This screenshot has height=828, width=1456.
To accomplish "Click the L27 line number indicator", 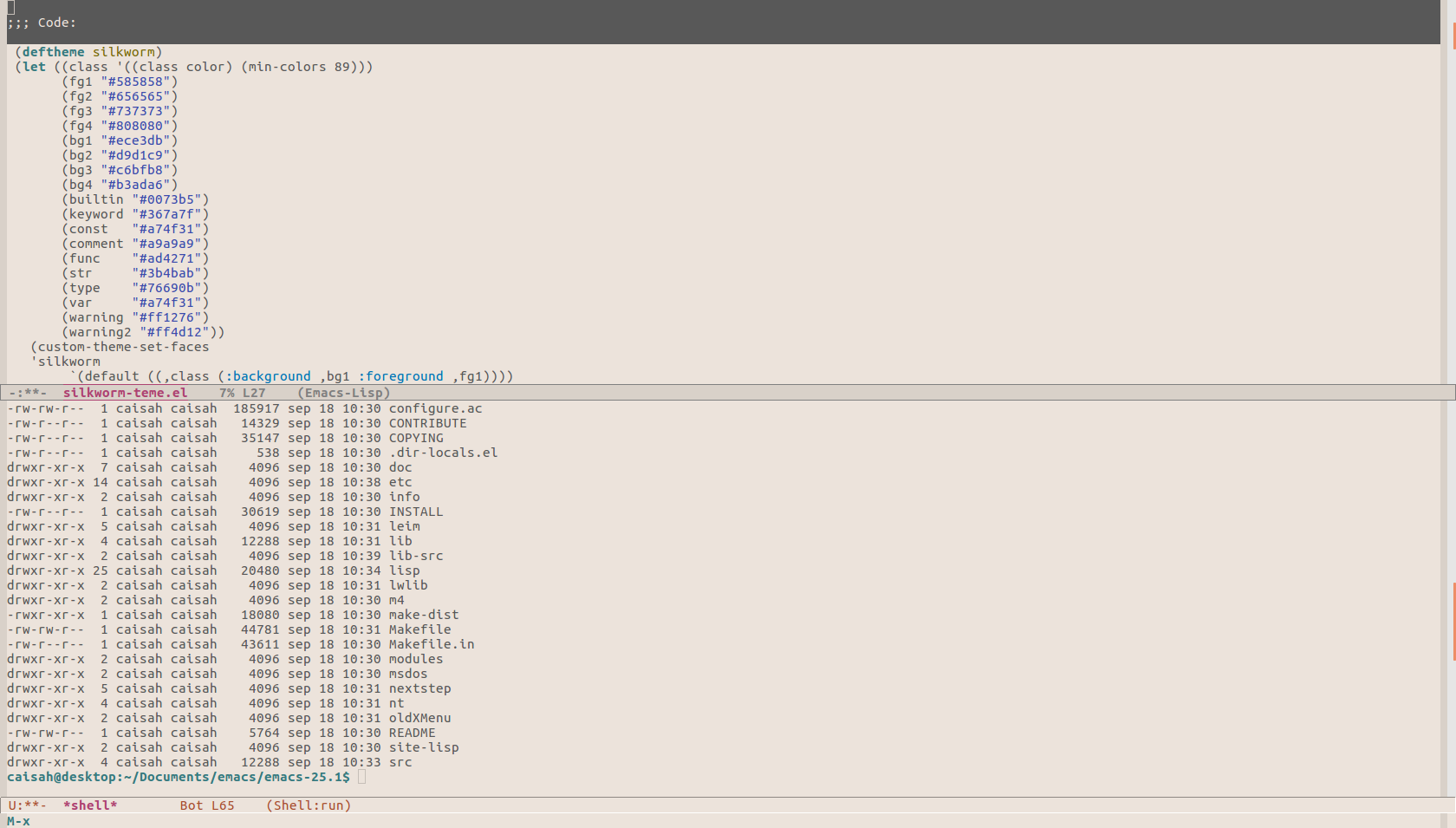I will coord(254,393).
